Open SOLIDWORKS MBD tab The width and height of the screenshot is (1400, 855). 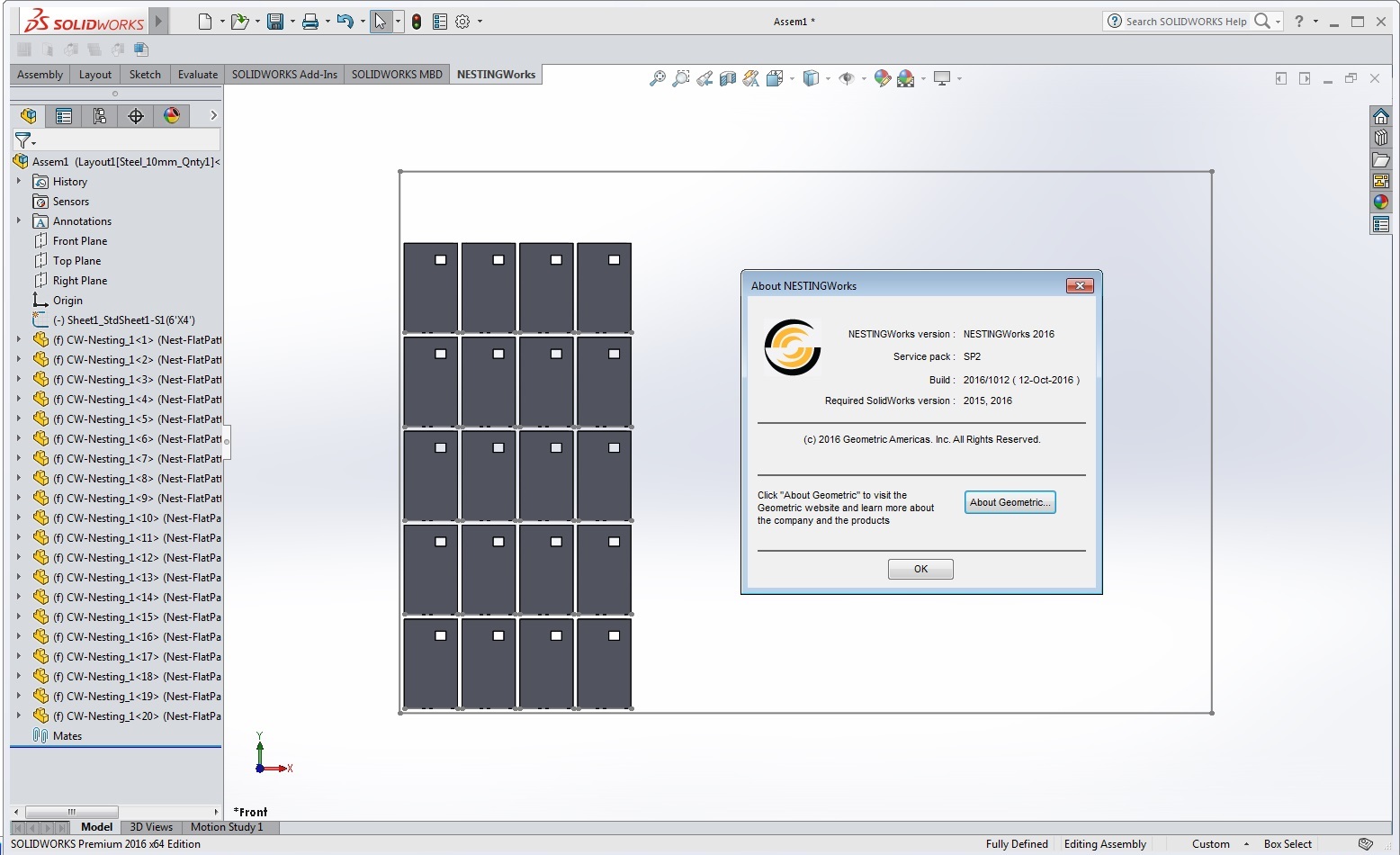(397, 75)
